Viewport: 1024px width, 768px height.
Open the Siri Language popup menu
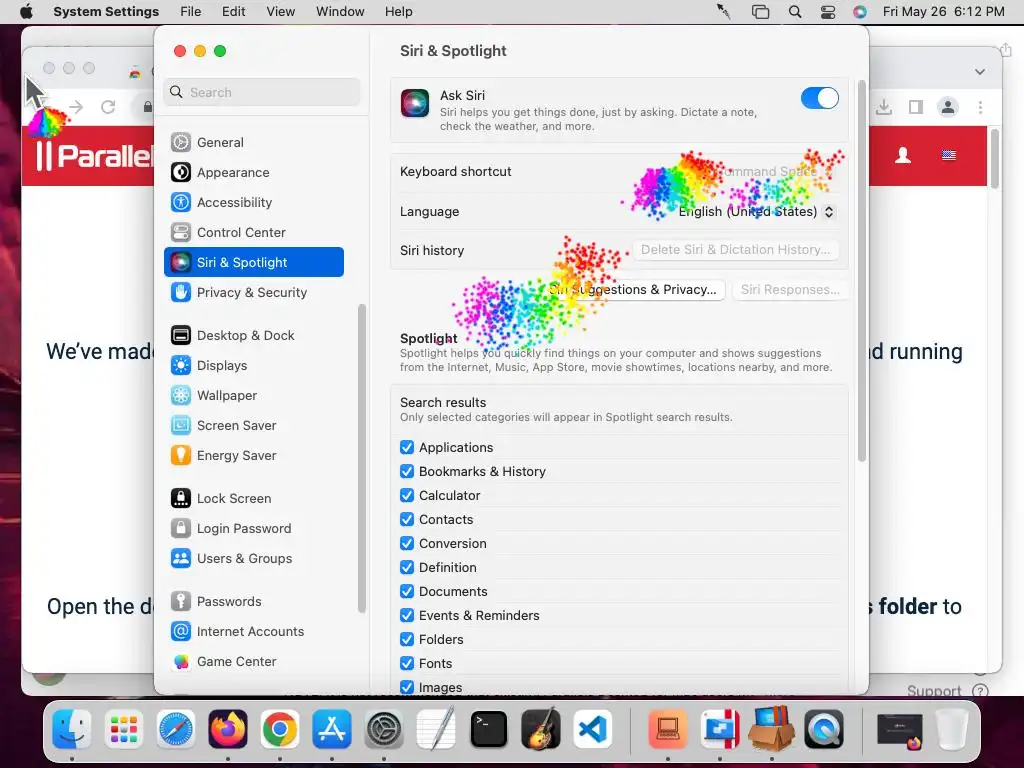(756, 212)
